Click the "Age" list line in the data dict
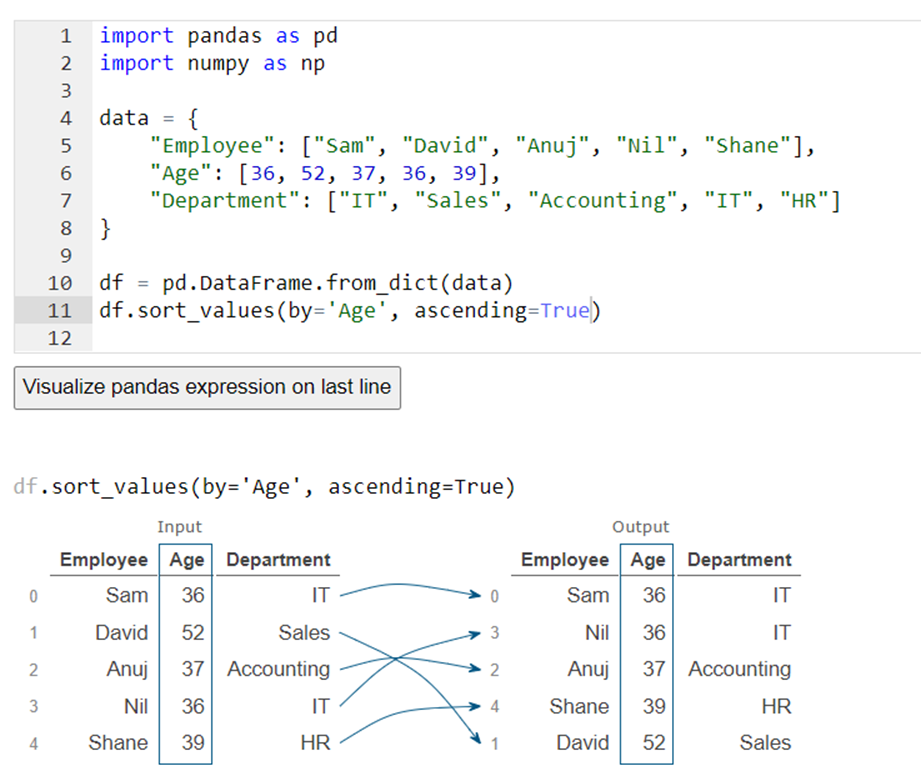The image size is (921, 766). click(323, 173)
